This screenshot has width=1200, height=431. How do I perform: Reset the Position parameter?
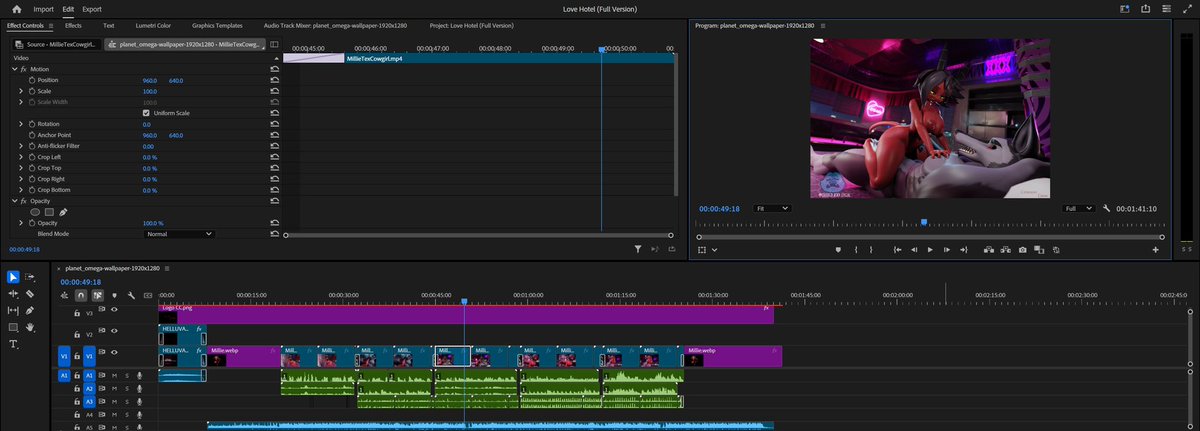click(273, 80)
